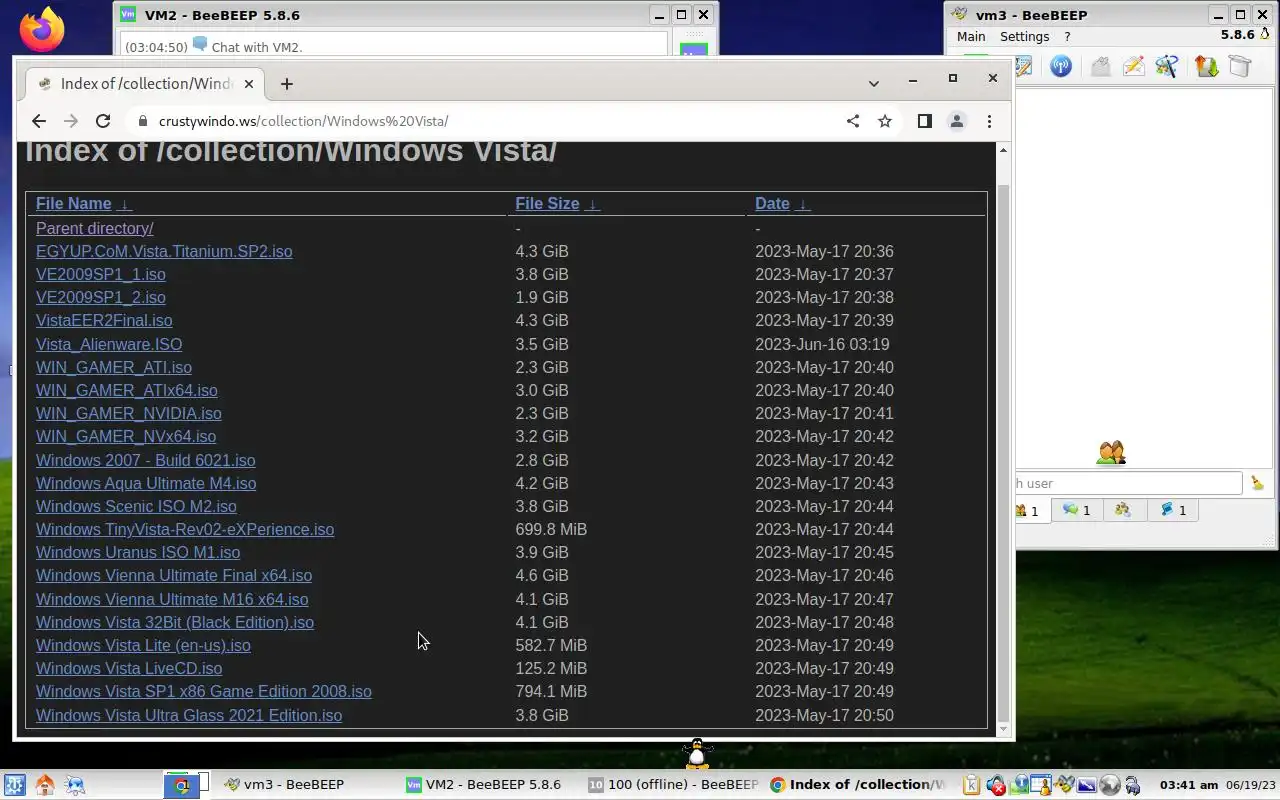Click the share page icon

[x=853, y=121]
